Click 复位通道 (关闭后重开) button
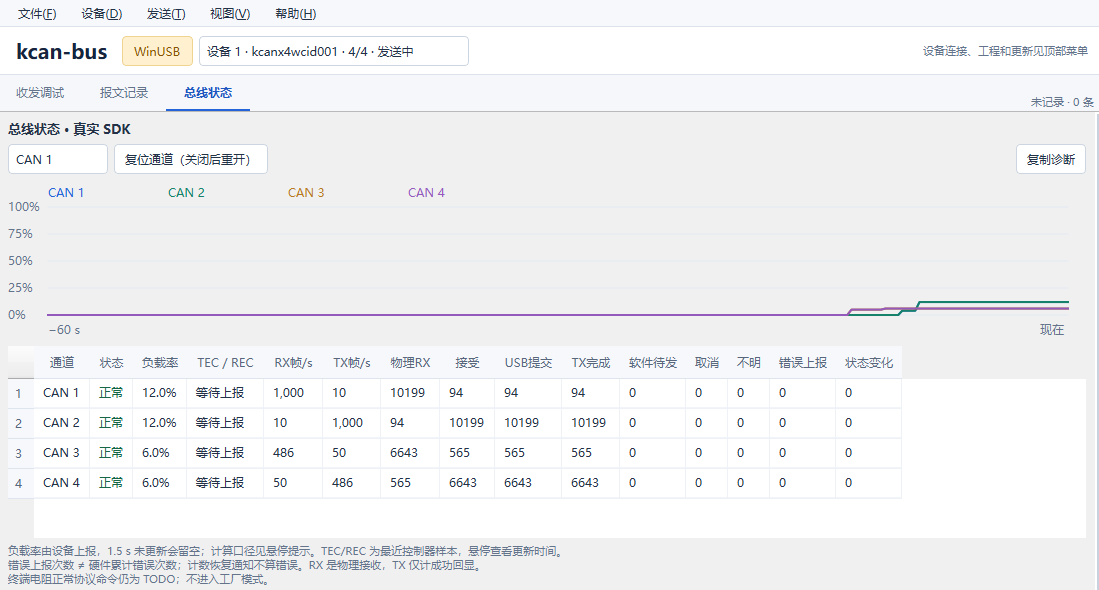Image resolution: width=1099 pixels, height=590 pixels. click(191, 159)
